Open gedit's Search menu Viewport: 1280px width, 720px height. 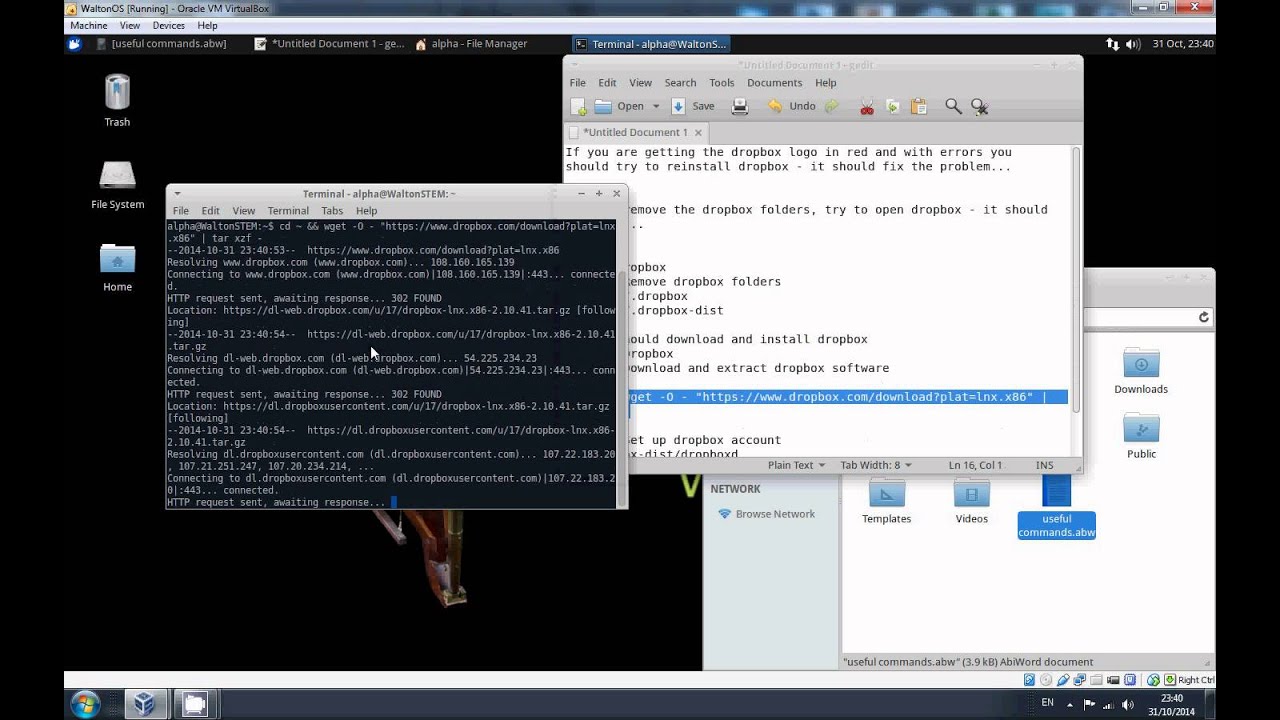tap(680, 83)
